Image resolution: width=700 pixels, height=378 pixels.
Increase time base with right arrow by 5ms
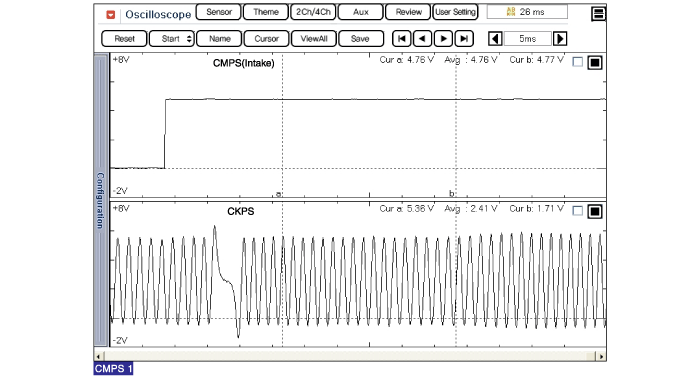coord(560,39)
